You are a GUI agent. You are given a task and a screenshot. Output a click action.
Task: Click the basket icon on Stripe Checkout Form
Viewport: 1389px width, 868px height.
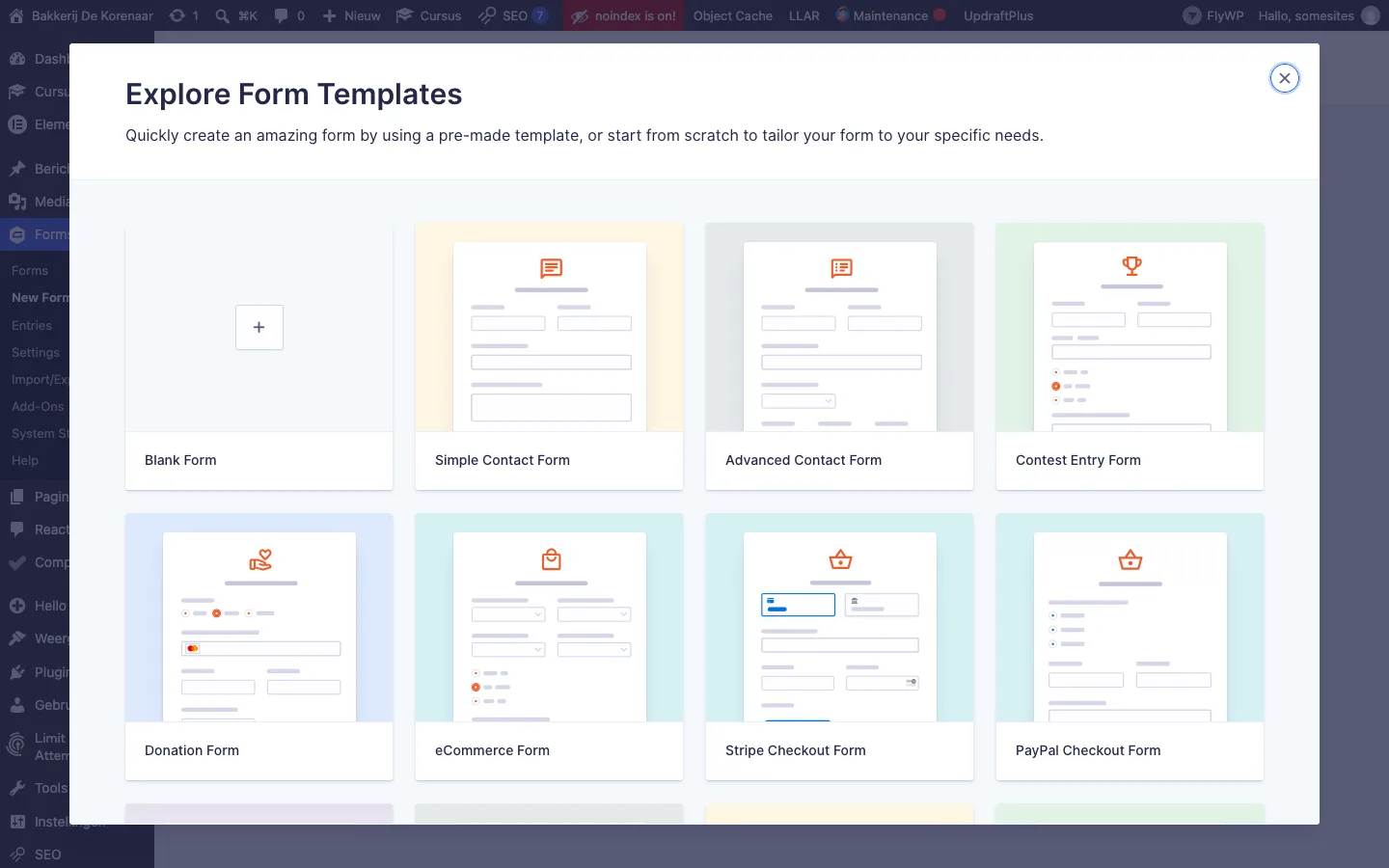pyautogui.click(x=841, y=559)
